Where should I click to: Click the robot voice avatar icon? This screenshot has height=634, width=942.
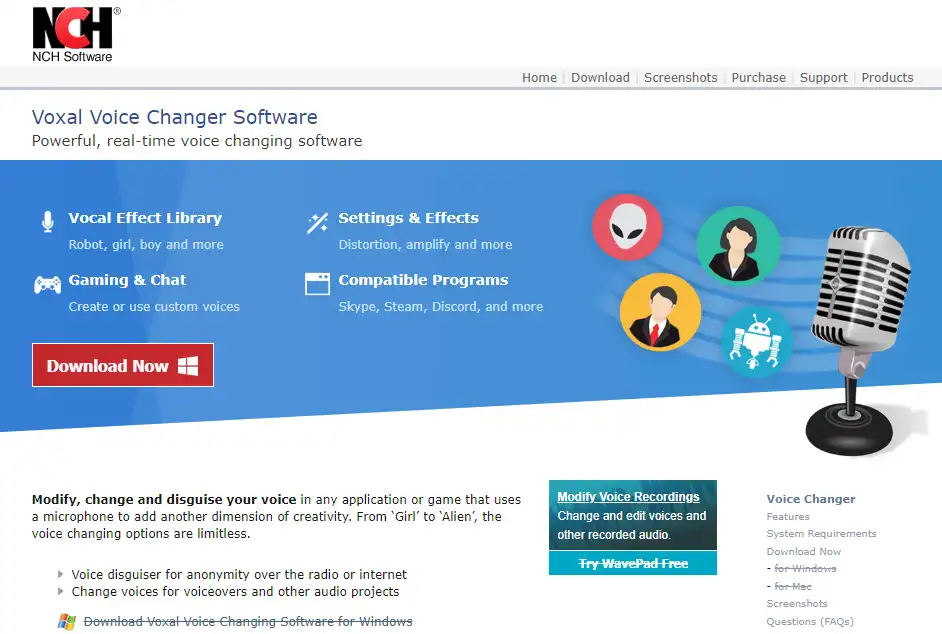tap(756, 342)
